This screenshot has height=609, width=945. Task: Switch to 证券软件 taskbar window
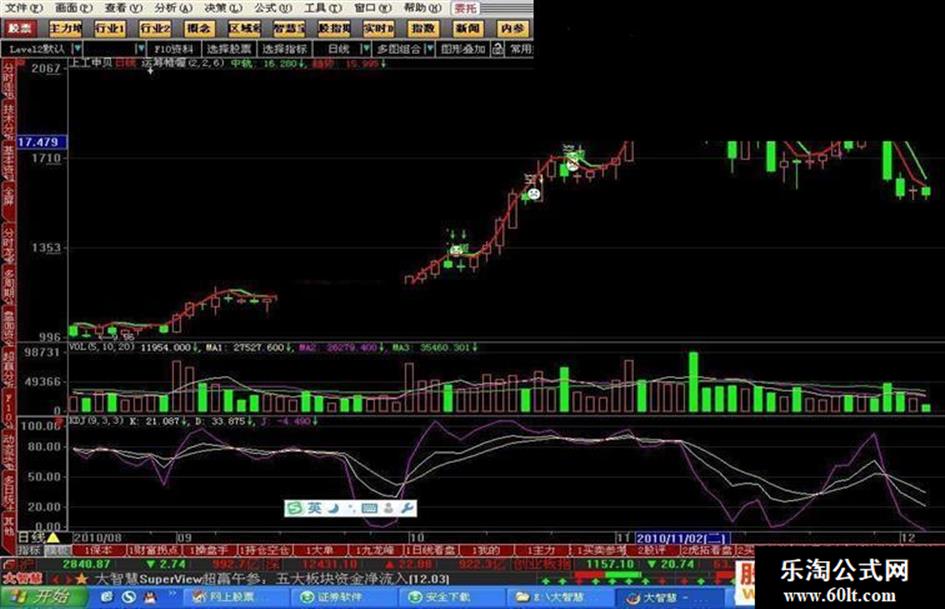click(344, 597)
